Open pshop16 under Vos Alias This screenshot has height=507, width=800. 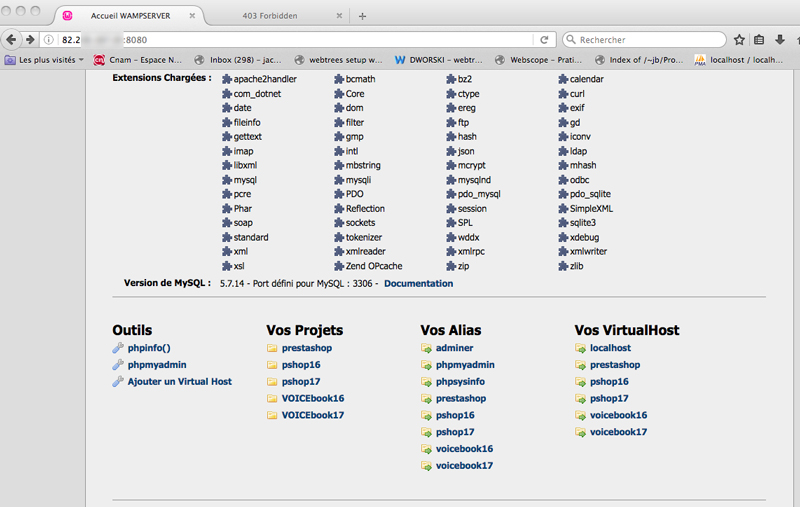(x=455, y=415)
